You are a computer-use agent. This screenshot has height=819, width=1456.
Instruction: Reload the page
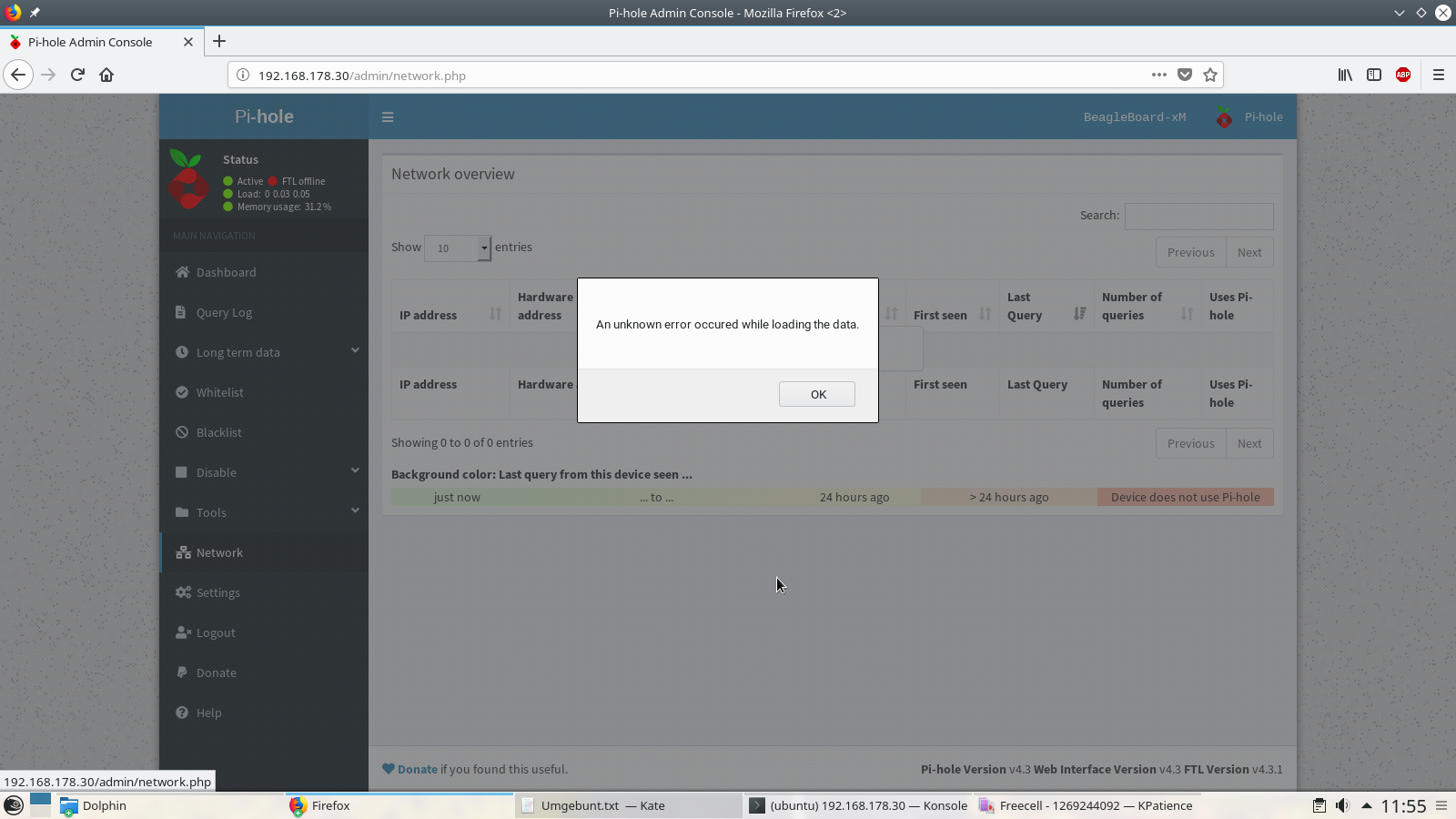click(x=77, y=75)
